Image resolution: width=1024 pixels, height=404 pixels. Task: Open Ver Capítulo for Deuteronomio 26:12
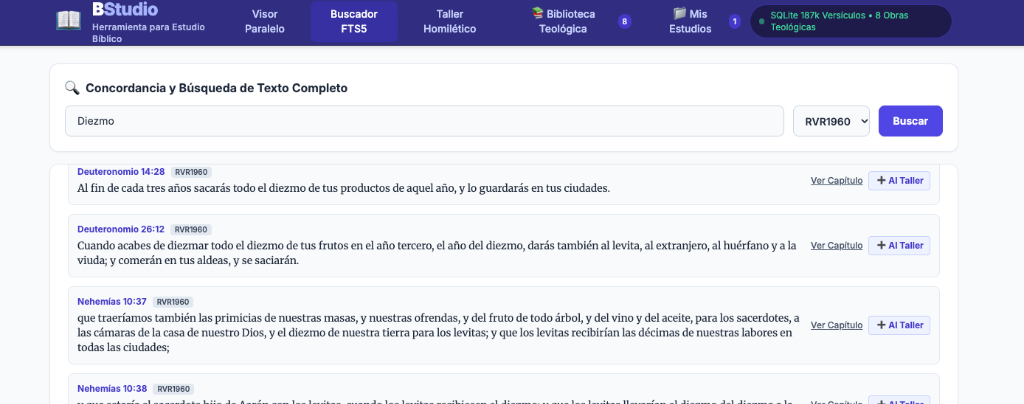[837, 245]
